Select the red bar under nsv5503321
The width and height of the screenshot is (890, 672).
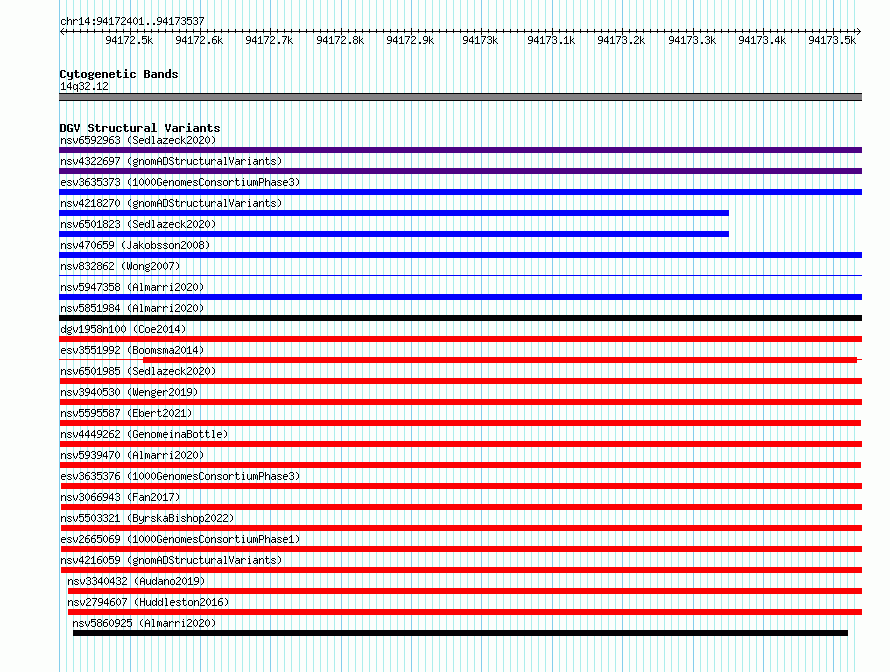tap(461, 528)
